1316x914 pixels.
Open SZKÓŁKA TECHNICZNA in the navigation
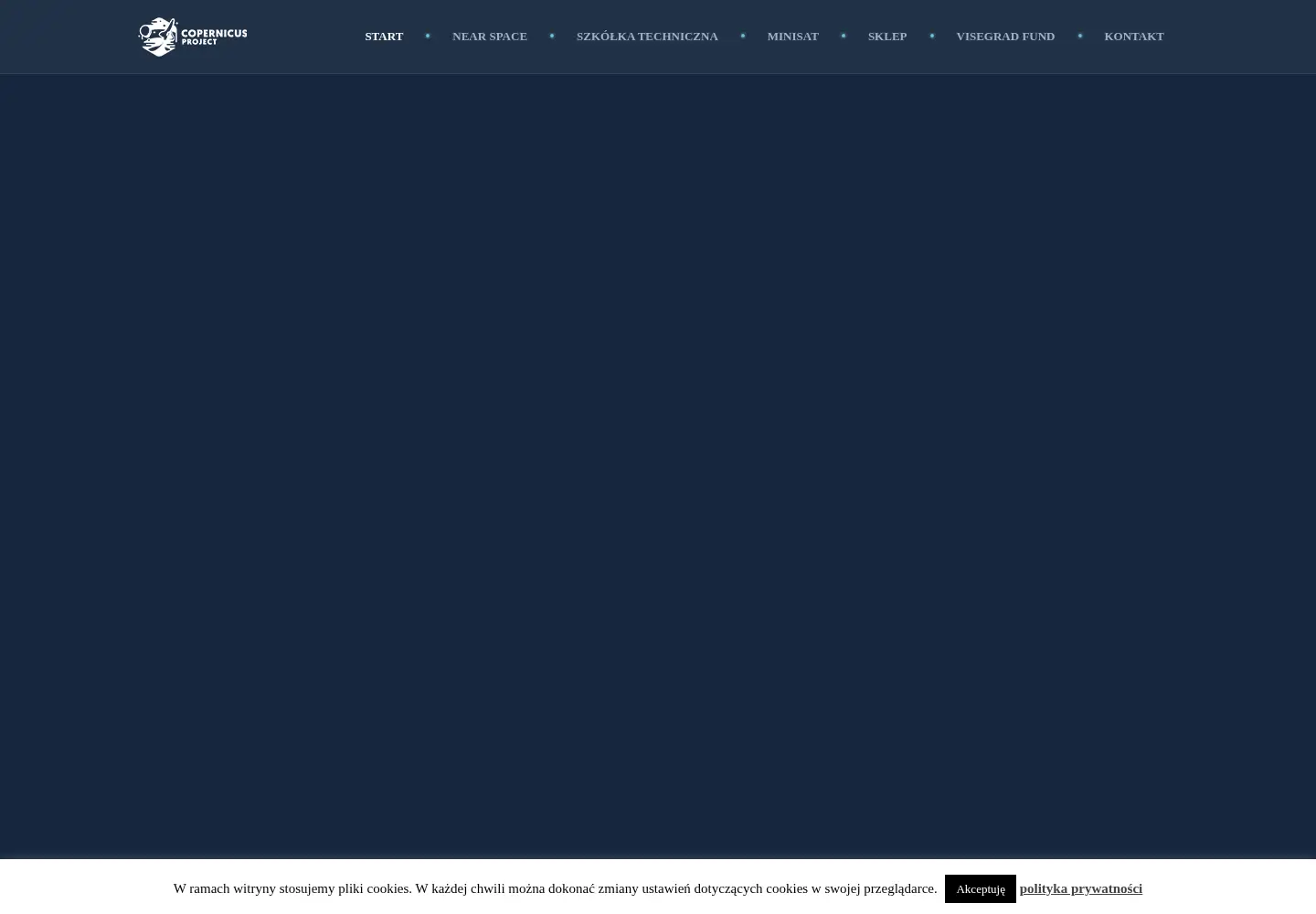(x=647, y=37)
